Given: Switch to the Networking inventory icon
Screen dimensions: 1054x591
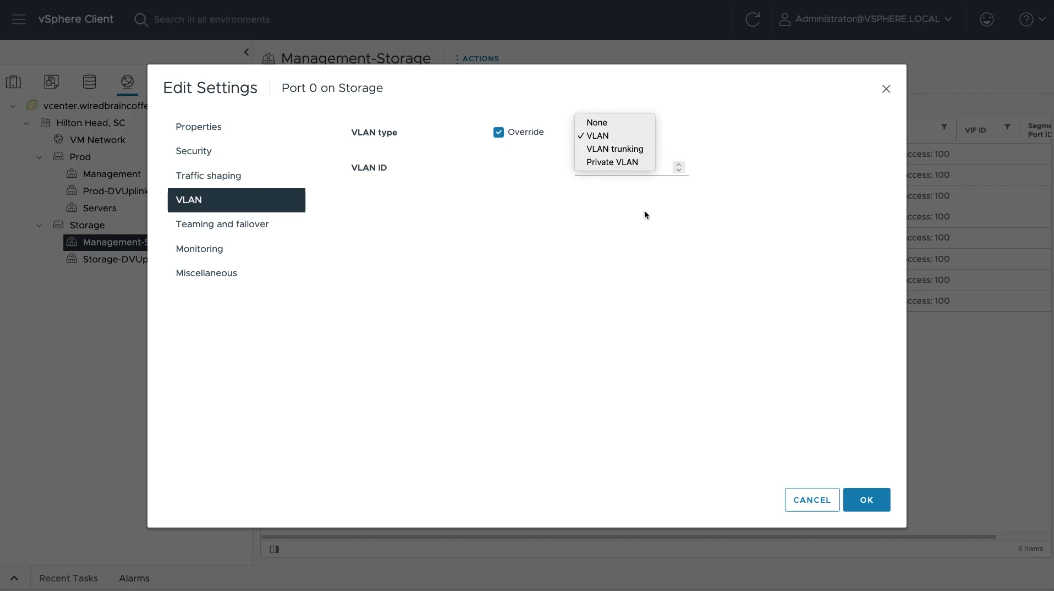Looking at the screenshot, I should (127, 82).
